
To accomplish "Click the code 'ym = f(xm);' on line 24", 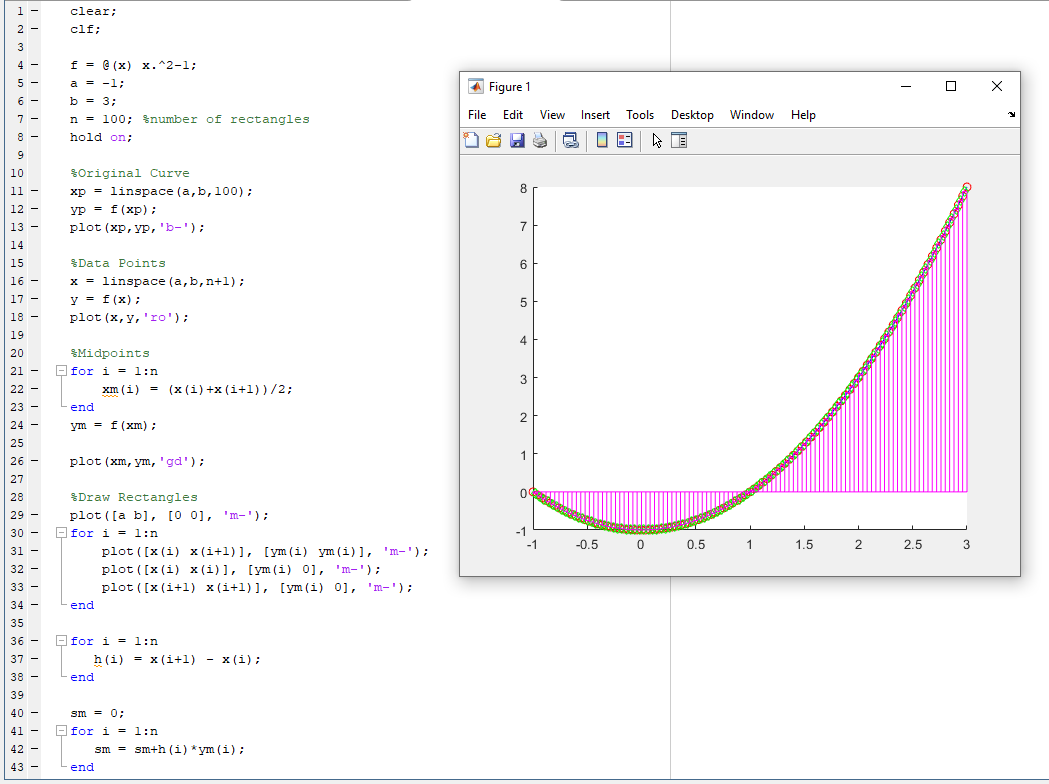I will (x=113, y=425).
